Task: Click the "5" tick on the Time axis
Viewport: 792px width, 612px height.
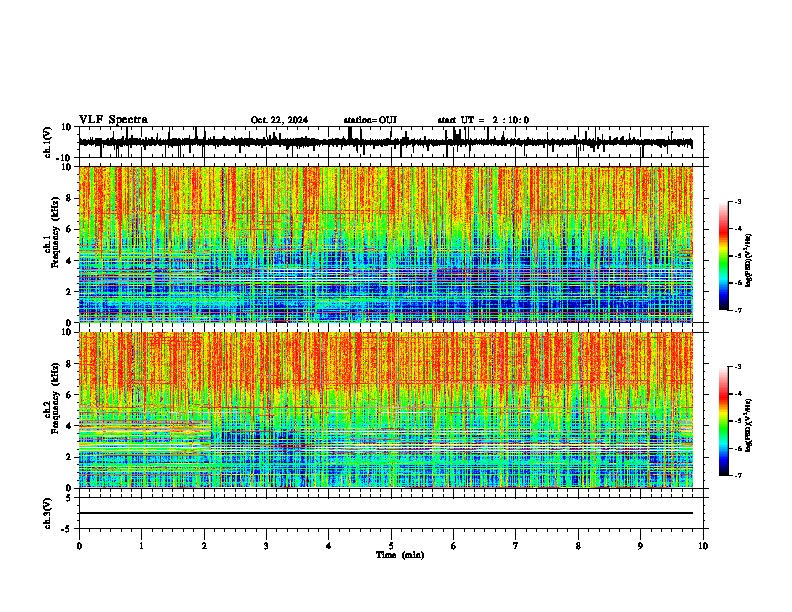Action: [x=391, y=546]
